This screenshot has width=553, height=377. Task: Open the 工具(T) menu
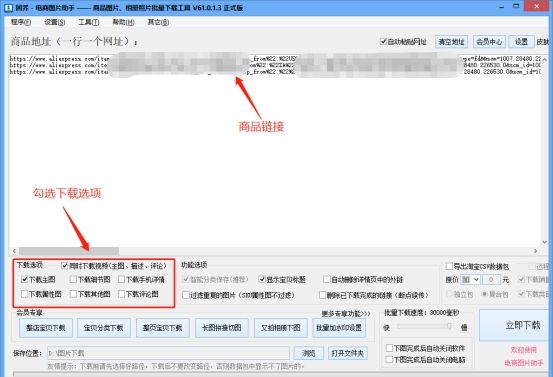tap(89, 22)
